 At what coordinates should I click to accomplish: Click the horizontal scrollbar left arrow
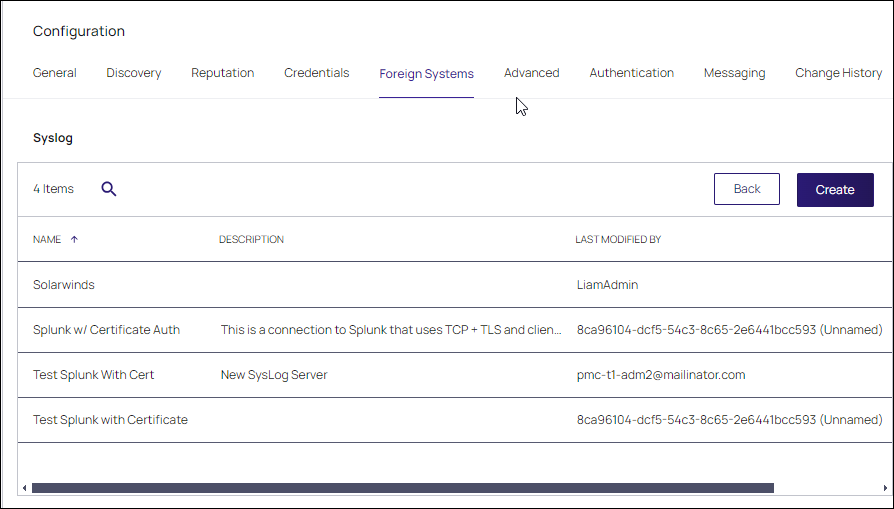(x=25, y=488)
